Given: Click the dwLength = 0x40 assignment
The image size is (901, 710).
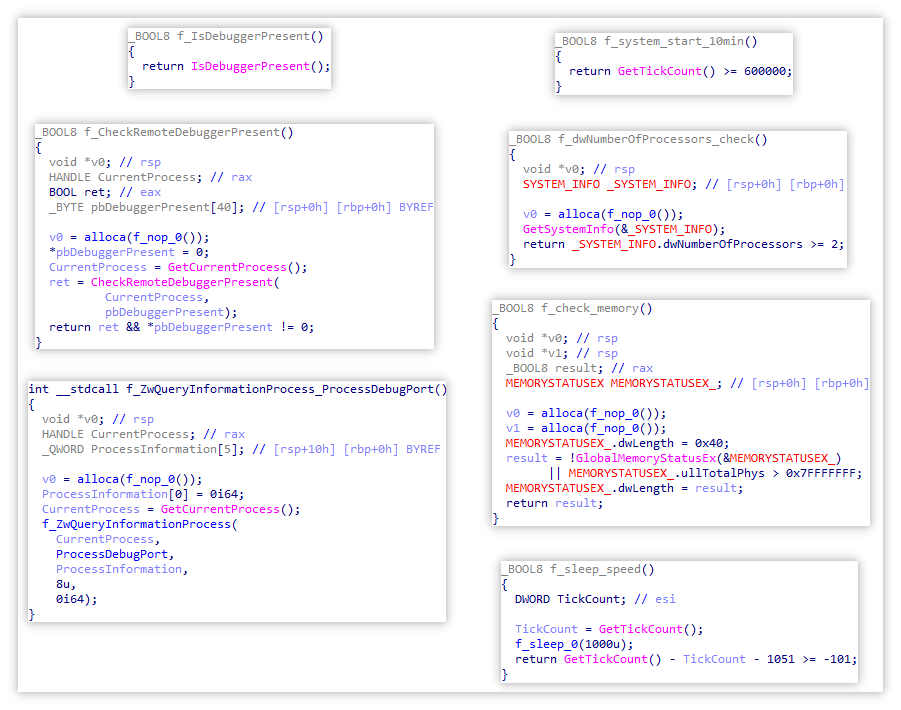Looking at the screenshot, I should tap(617, 443).
